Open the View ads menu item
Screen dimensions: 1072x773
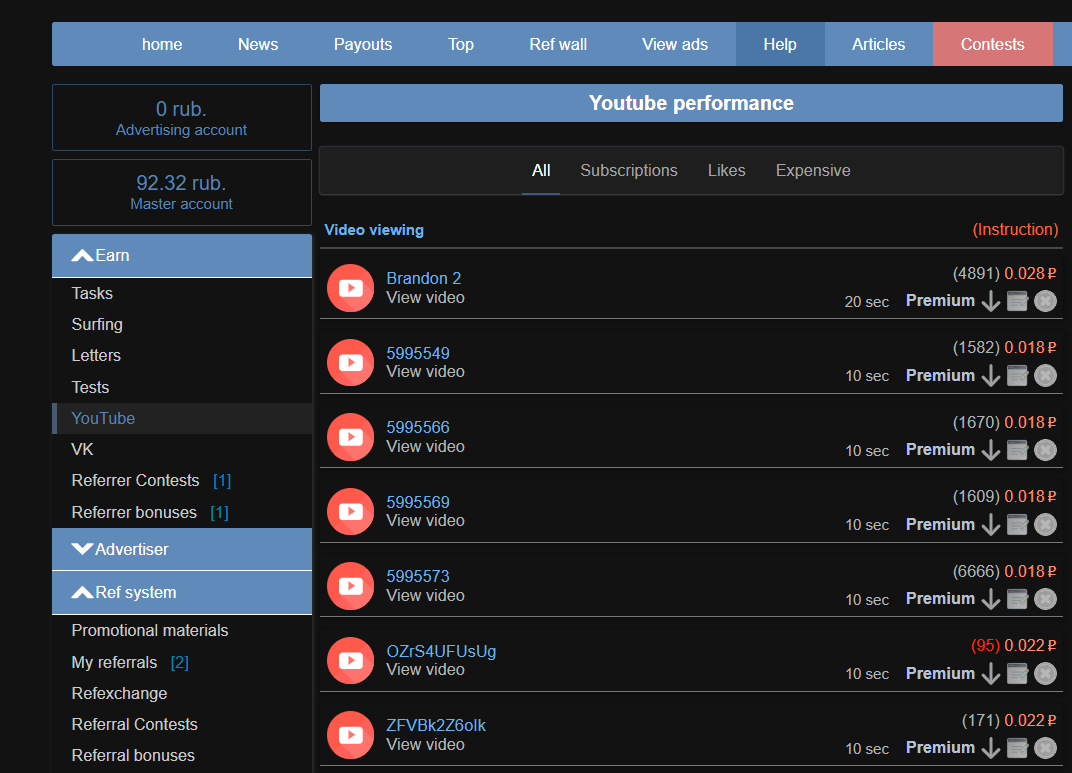[x=675, y=44]
